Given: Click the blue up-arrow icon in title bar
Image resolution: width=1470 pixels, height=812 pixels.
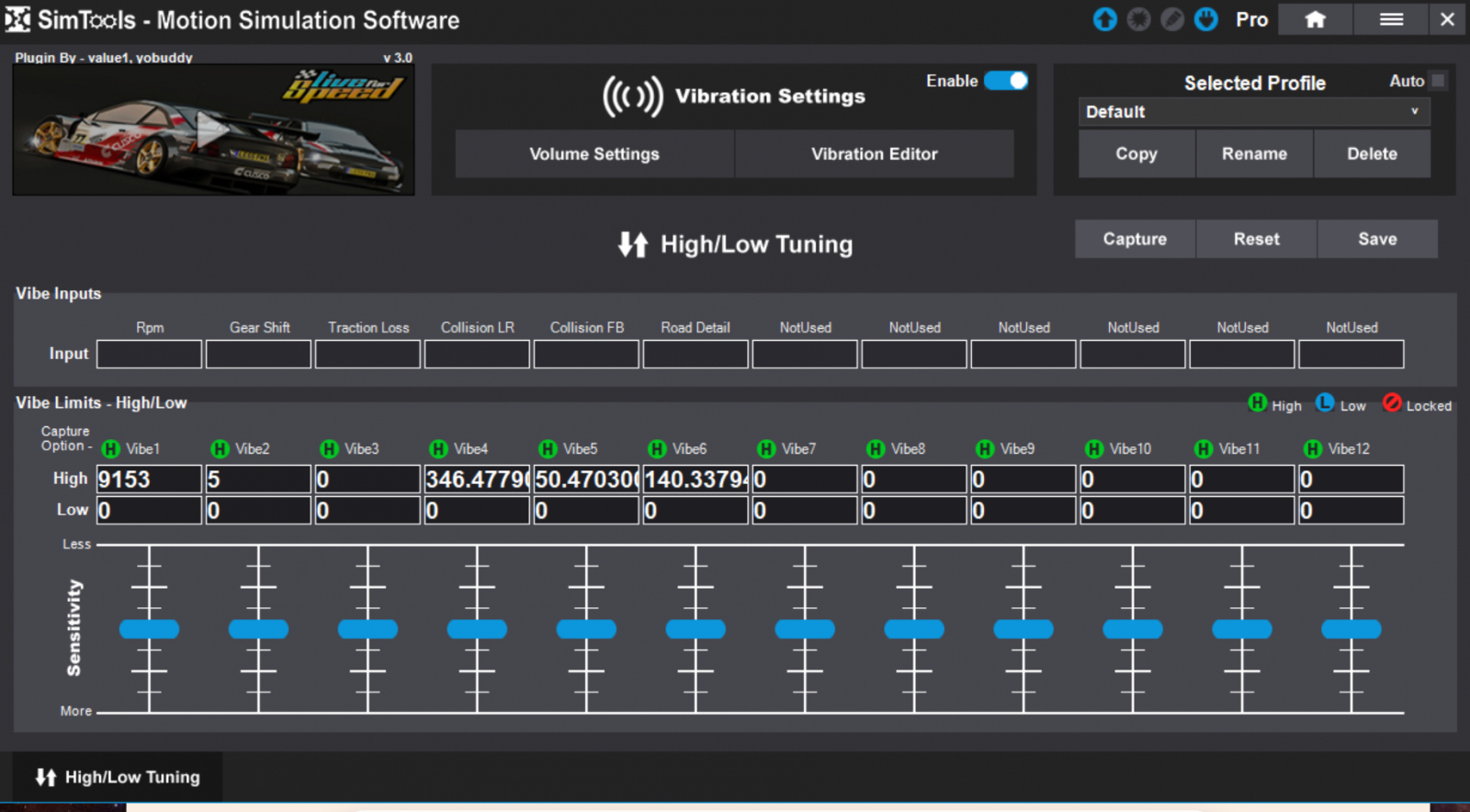Looking at the screenshot, I should pyautogui.click(x=1104, y=19).
